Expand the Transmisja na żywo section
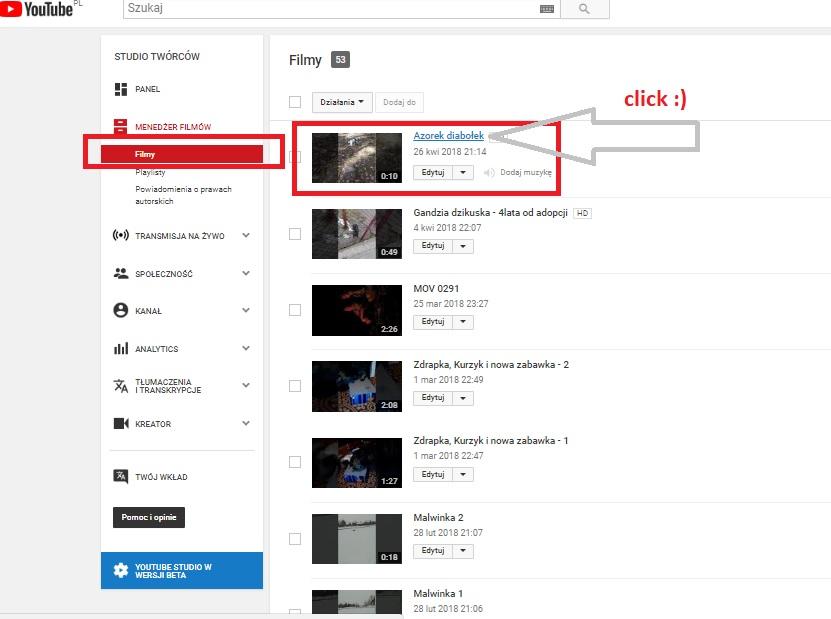 coord(246,236)
